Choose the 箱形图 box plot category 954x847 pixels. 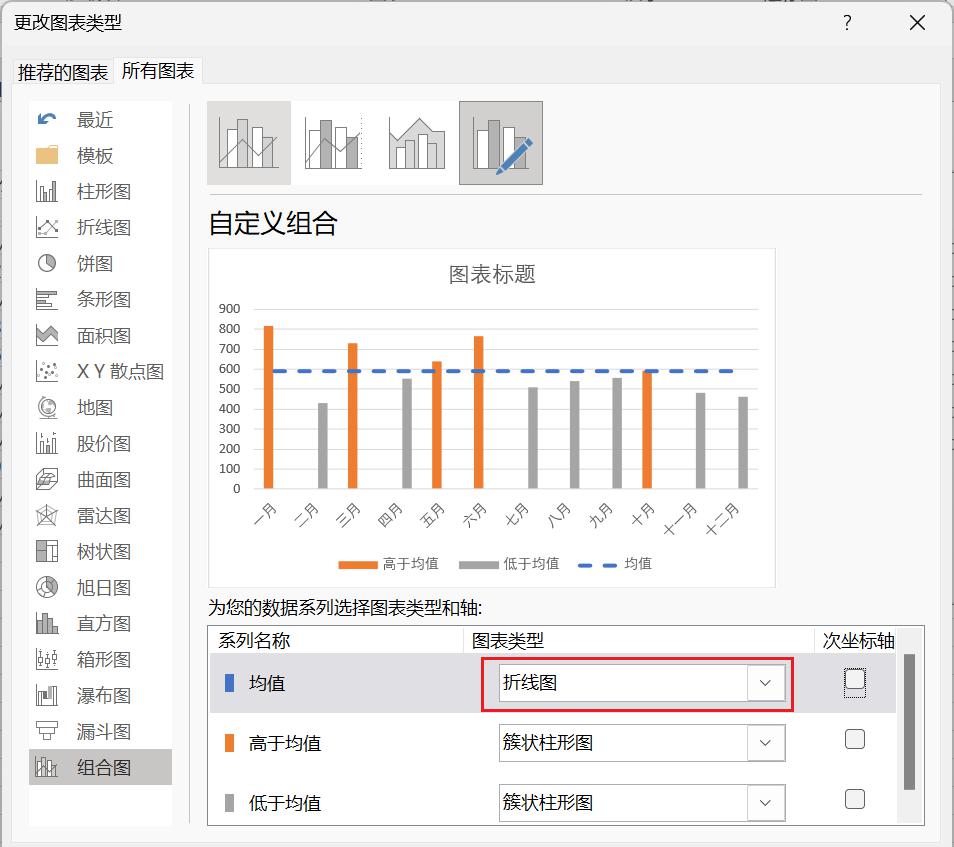click(x=100, y=659)
